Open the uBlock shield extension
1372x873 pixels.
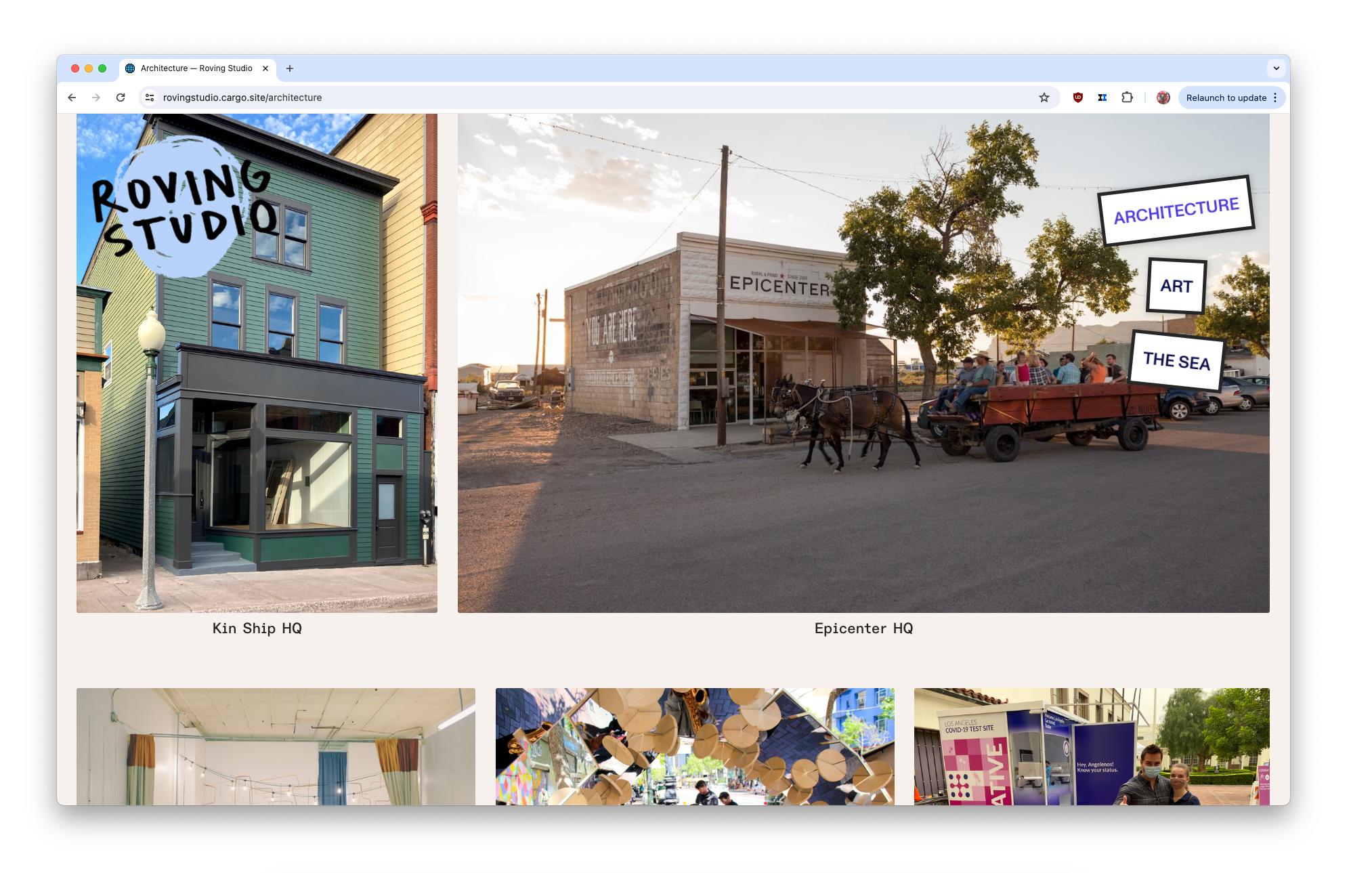click(x=1078, y=98)
